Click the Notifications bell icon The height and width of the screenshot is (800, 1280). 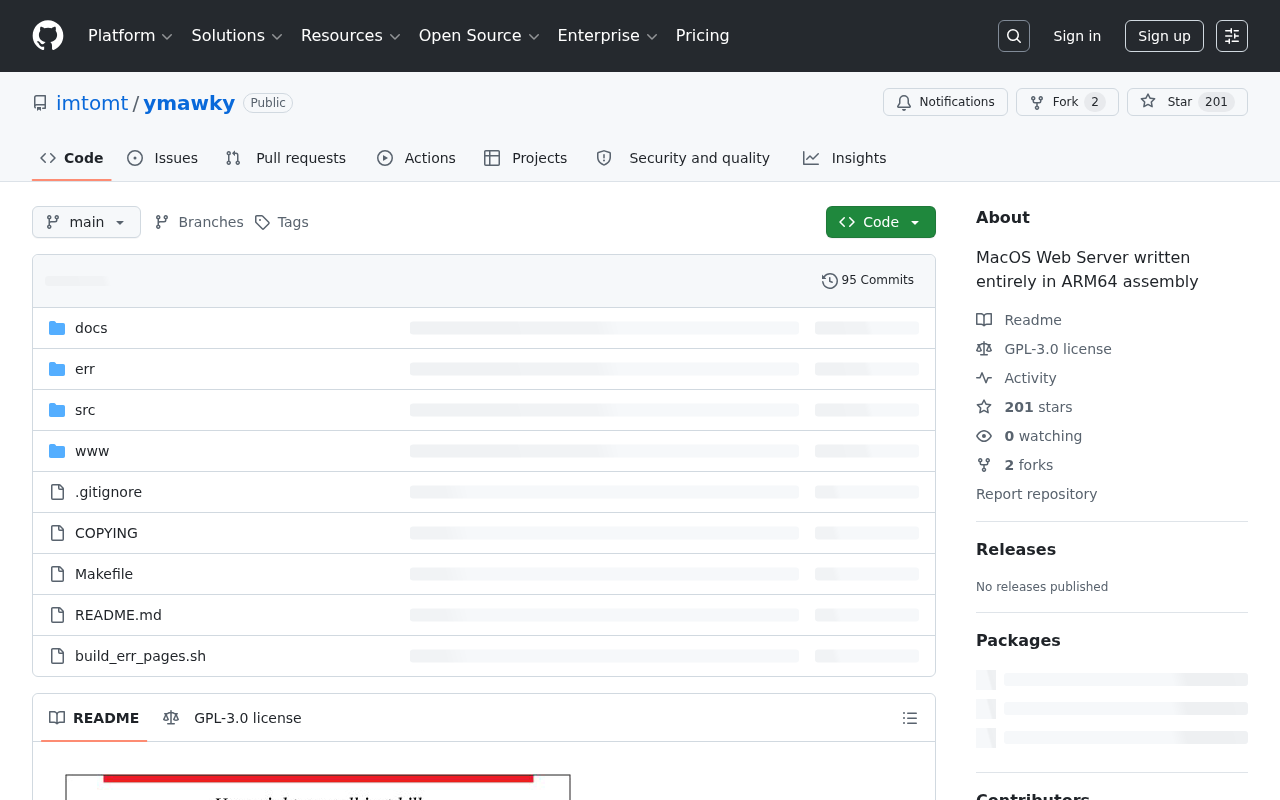pyautogui.click(x=904, y=102)
